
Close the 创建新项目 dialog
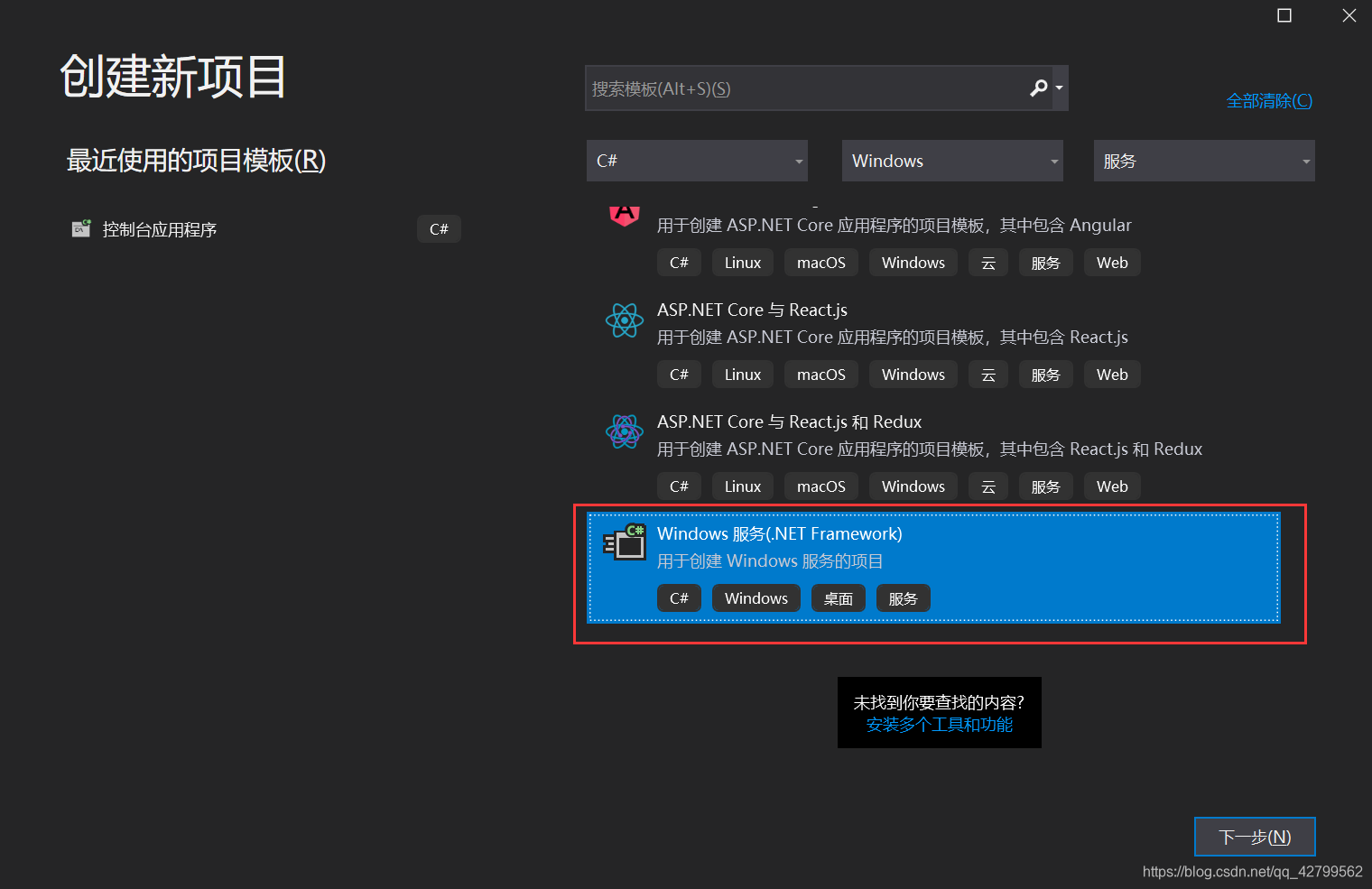[x=1349, y=15]
